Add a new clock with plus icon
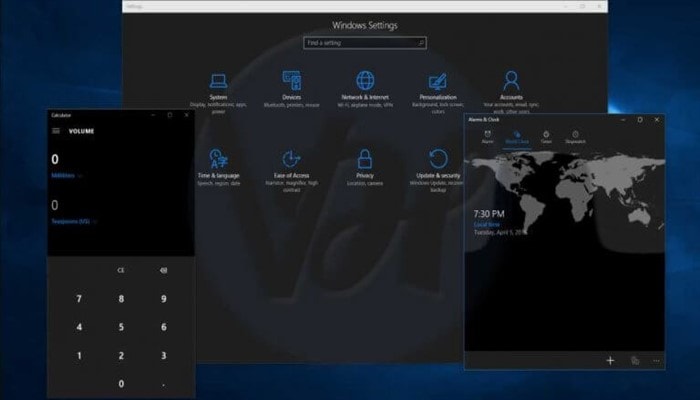The image size is (700, 400). point(610,361)
